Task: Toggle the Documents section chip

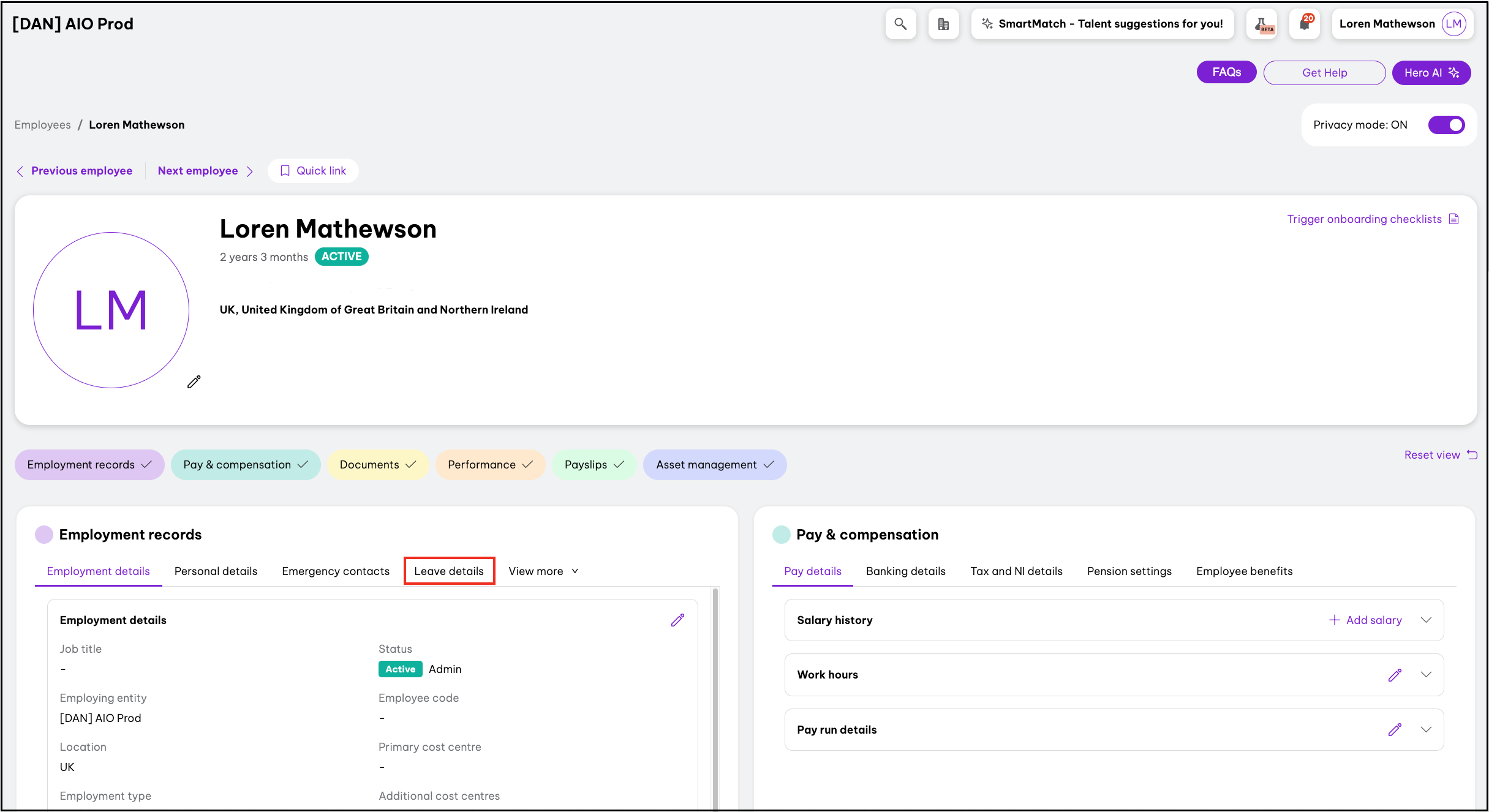Action: [377, 465]
